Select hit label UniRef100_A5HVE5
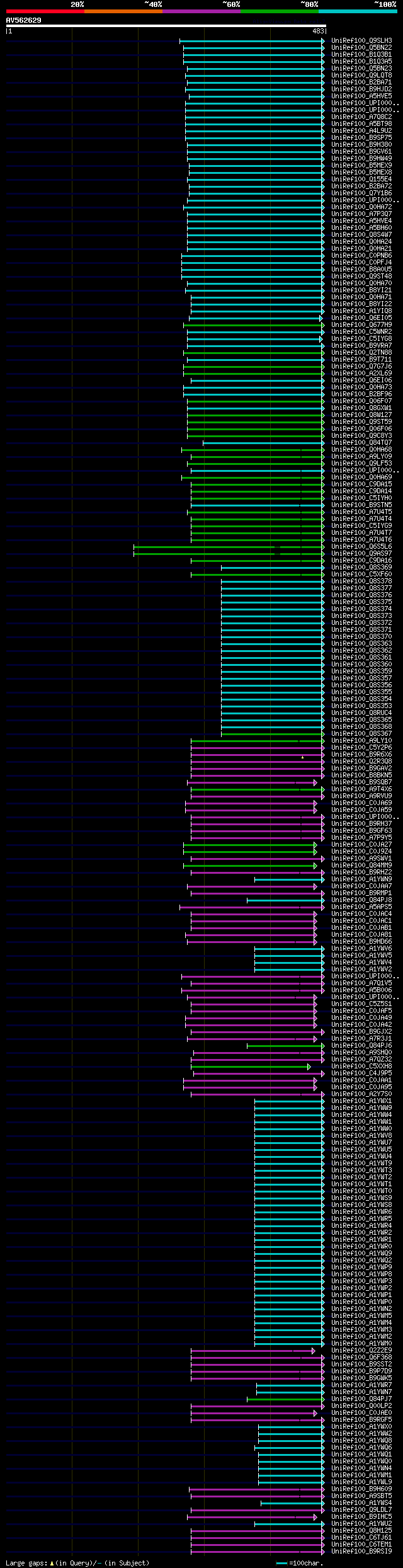 [x=361, y=96]
